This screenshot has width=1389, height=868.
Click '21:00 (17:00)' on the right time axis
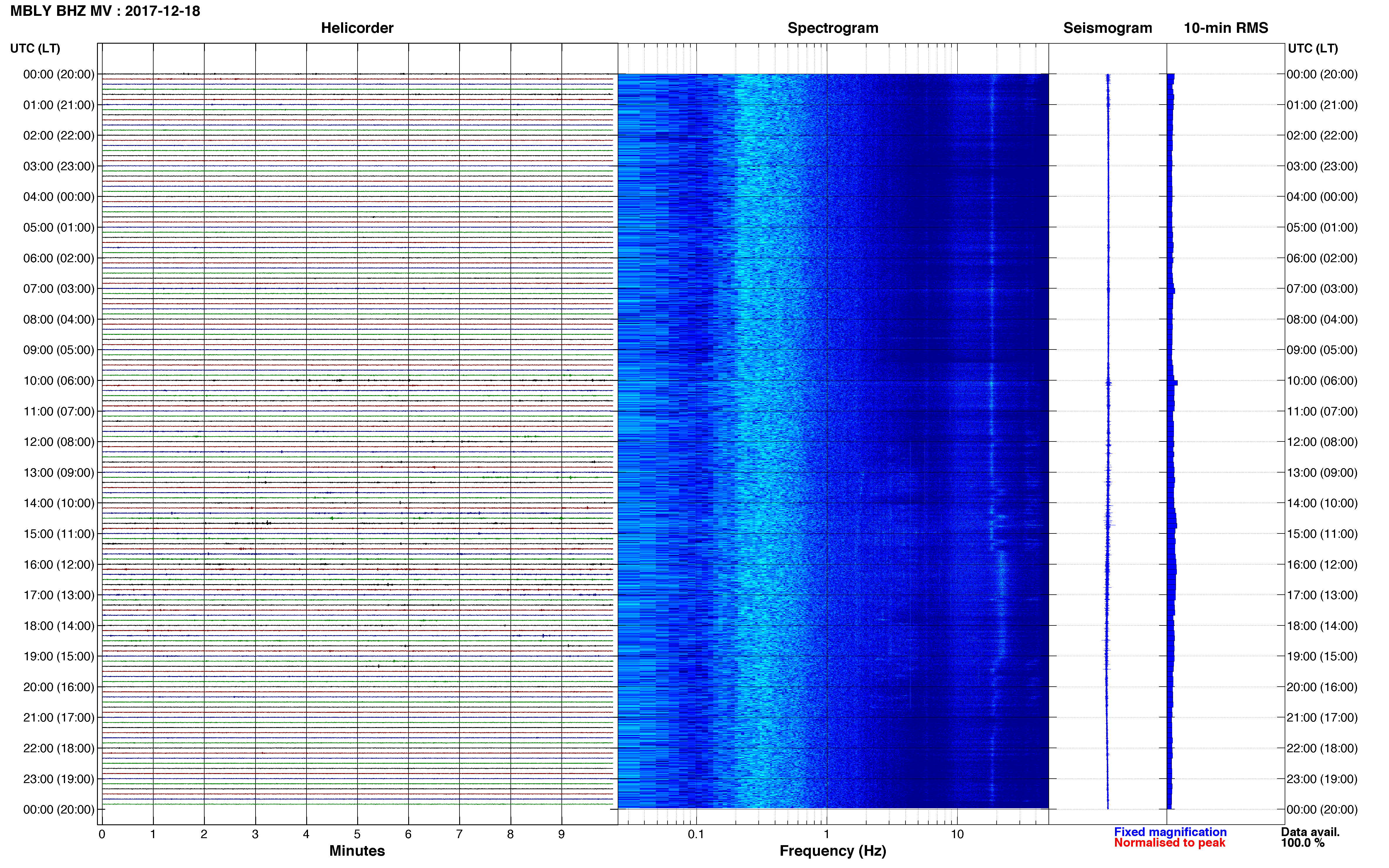click(x=1322, y=718)
